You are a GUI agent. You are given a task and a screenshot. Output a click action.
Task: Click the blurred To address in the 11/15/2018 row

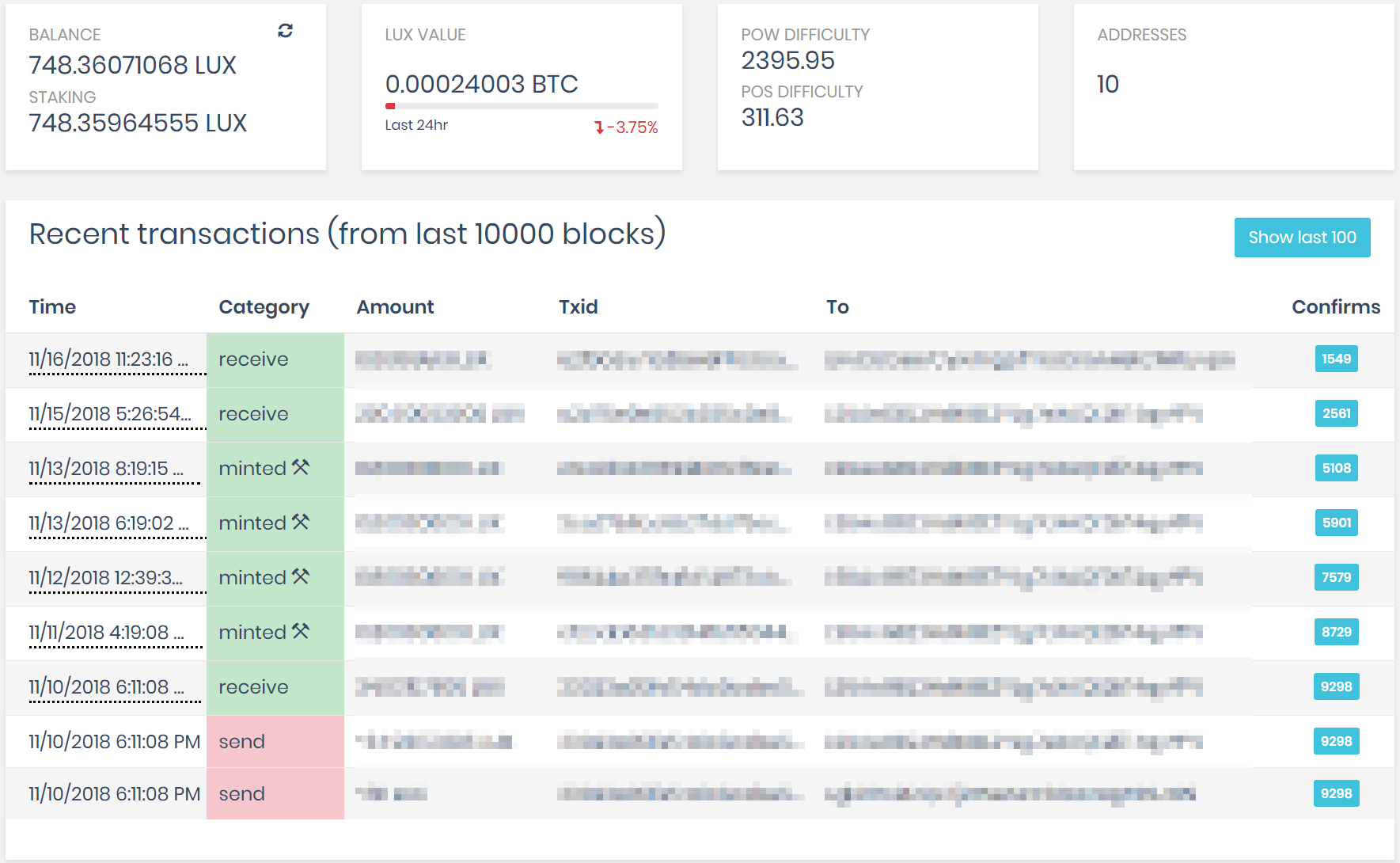coord(1013,414)
